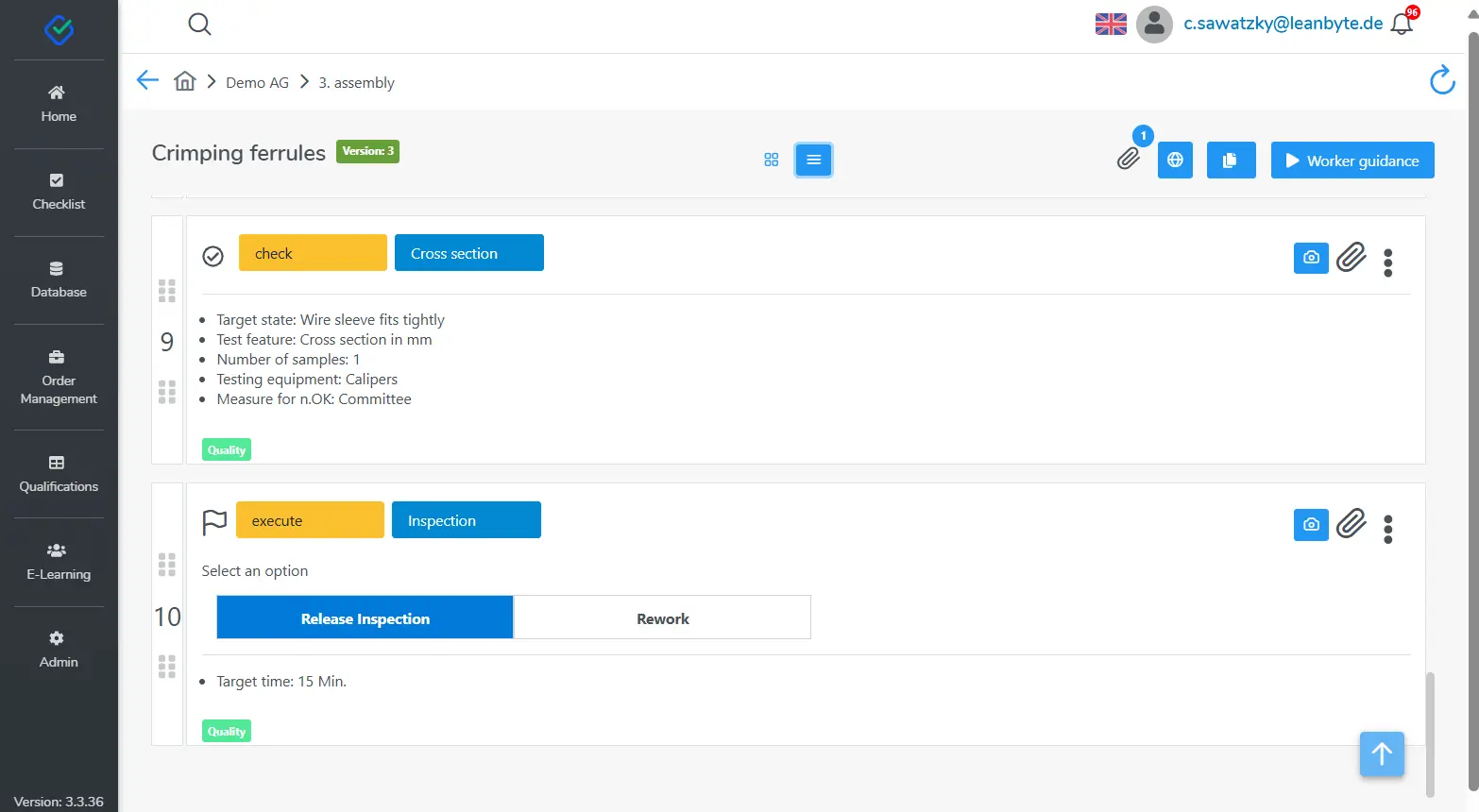Open the language flag selector

[x=1111, y=25]
